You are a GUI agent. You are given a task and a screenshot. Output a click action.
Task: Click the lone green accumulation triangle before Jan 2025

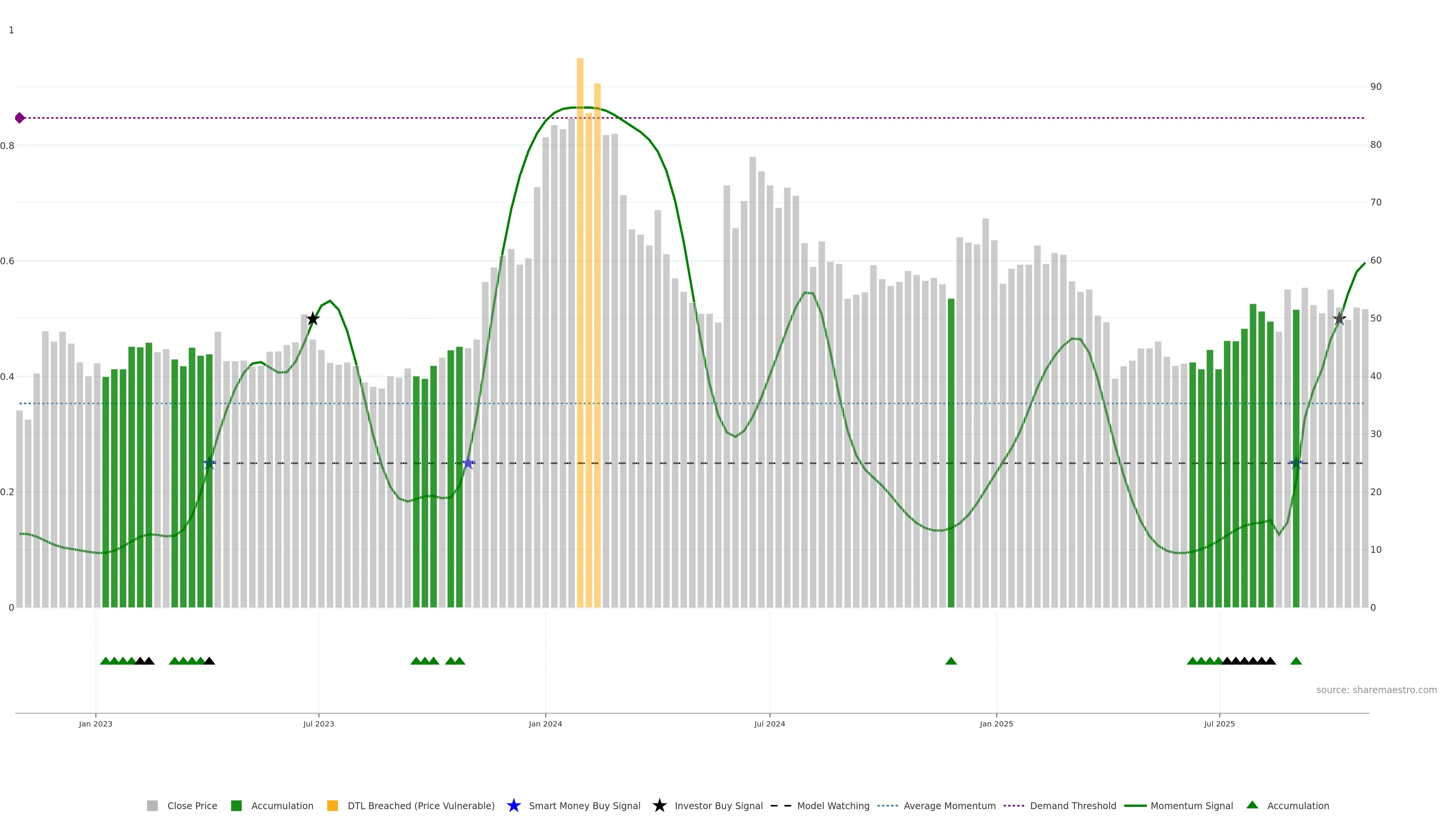pos(951,661)
